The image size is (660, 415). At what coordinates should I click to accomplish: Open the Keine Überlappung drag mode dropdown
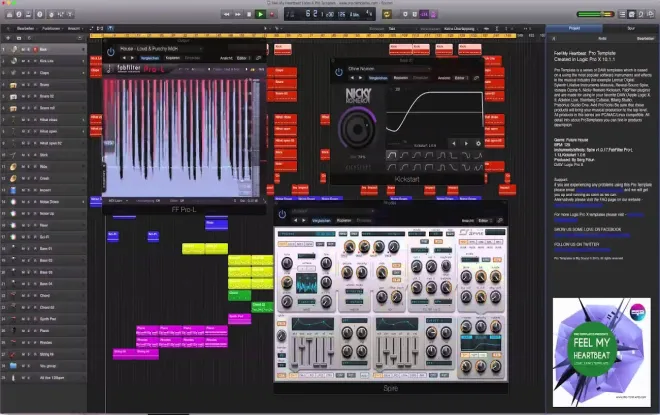coord(461,29)
